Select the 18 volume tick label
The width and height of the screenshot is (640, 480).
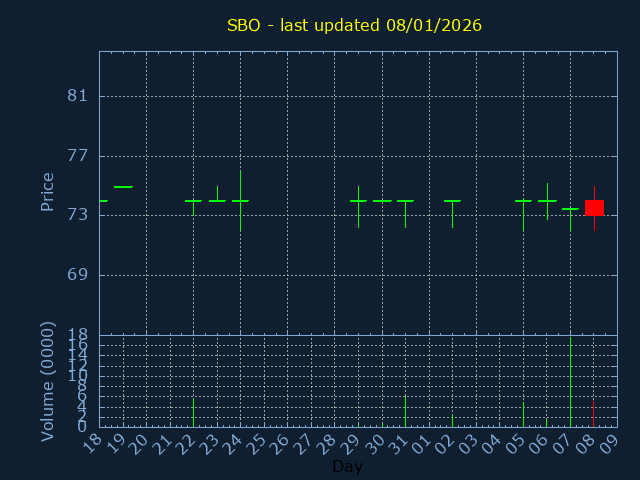tap(78, 335)
